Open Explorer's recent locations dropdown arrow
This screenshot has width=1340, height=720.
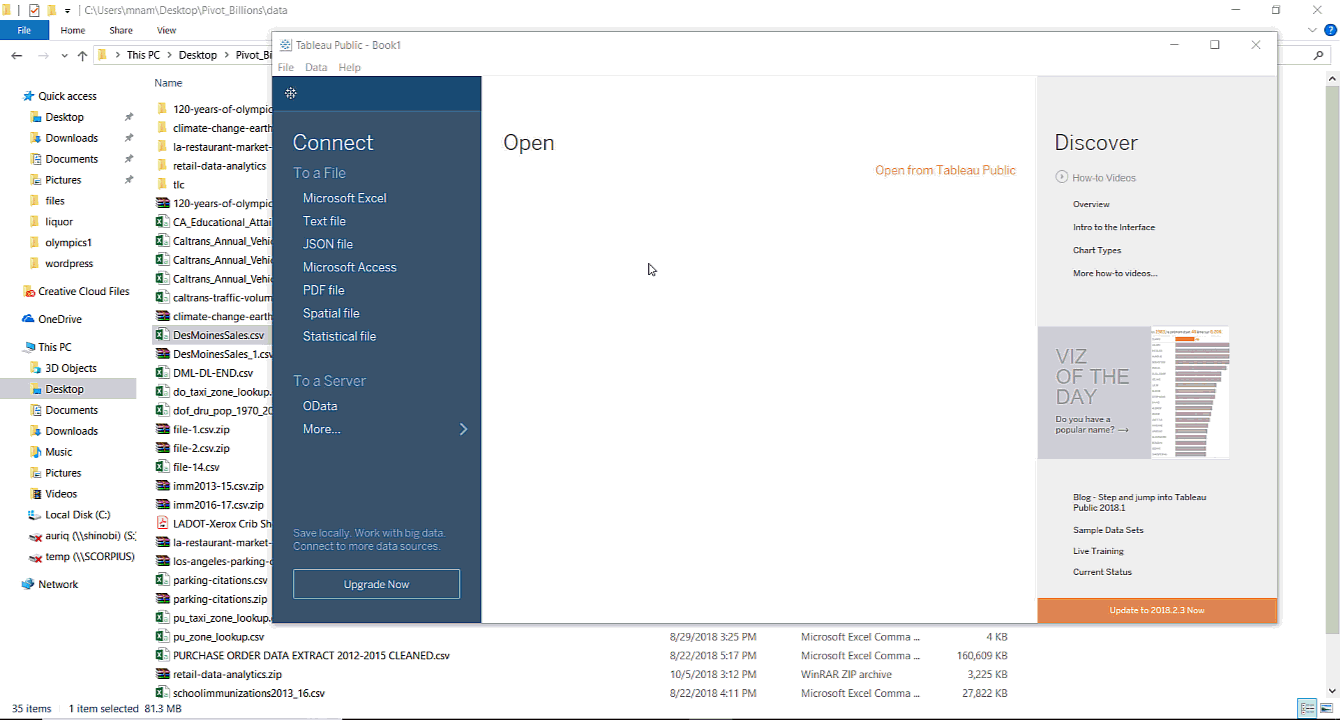(65, 55)
